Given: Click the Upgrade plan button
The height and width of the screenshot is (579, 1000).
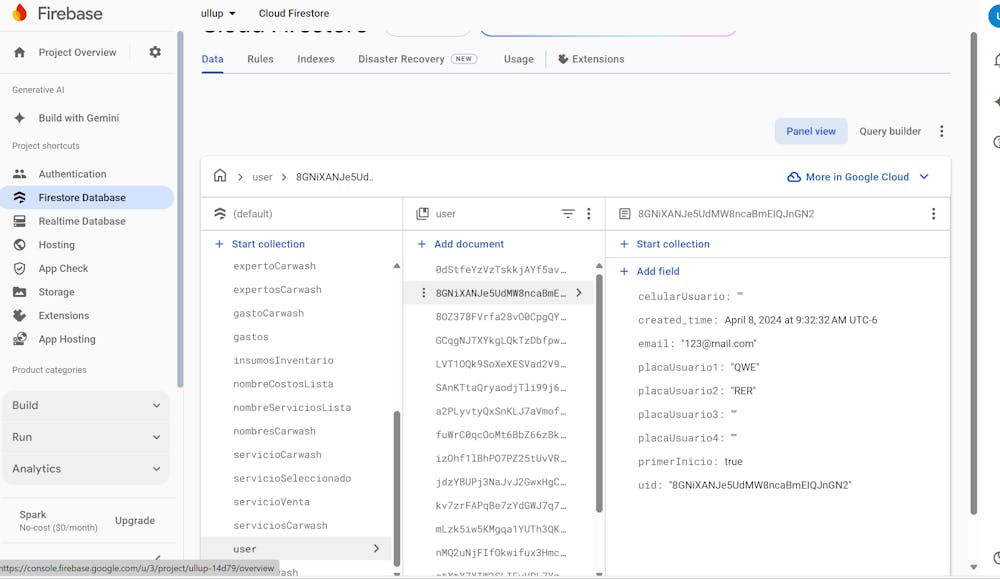Looking at the screenshot, I should (x=135, y=521).
